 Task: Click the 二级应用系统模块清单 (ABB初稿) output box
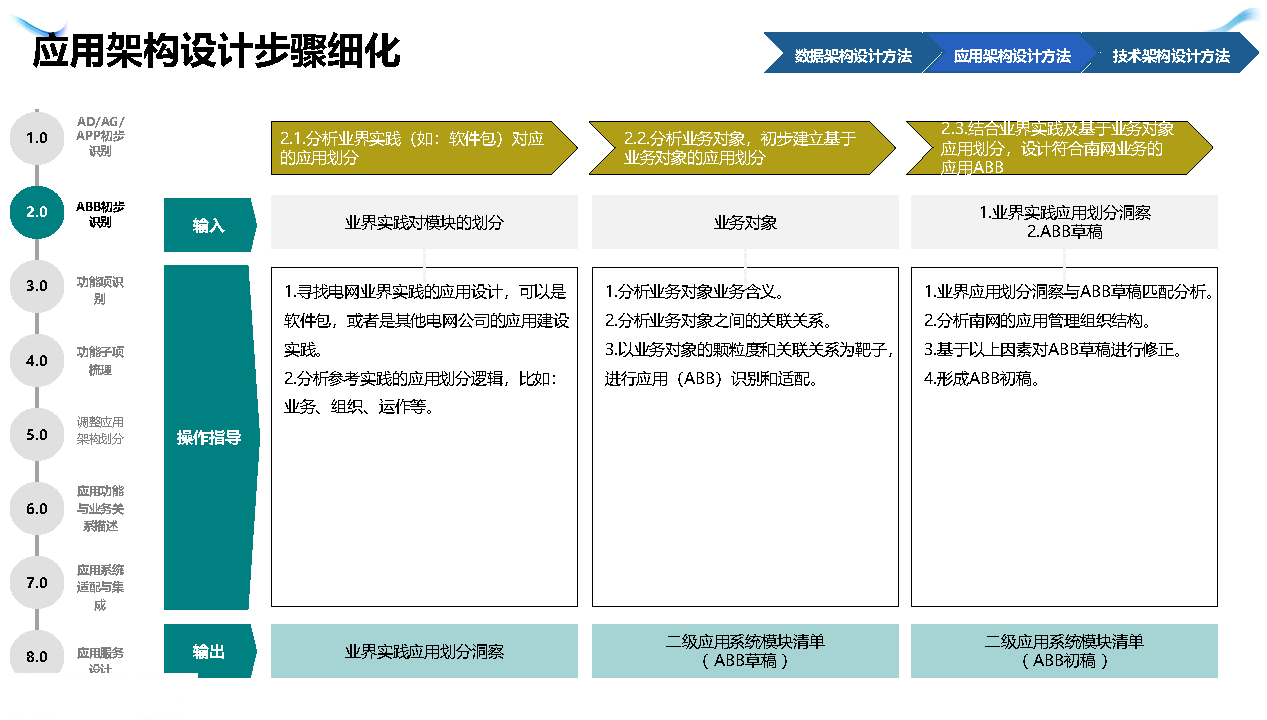(1064, 651)
